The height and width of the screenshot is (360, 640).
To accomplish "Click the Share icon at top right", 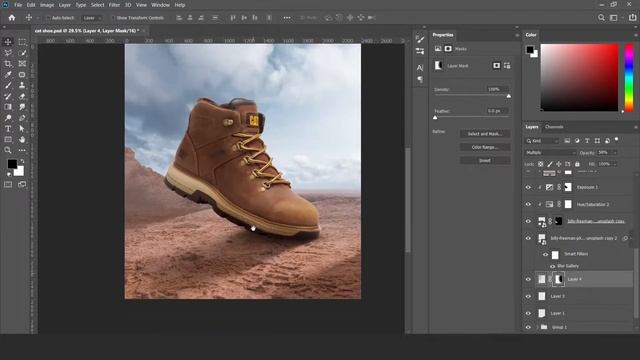I will coord(633,18).
